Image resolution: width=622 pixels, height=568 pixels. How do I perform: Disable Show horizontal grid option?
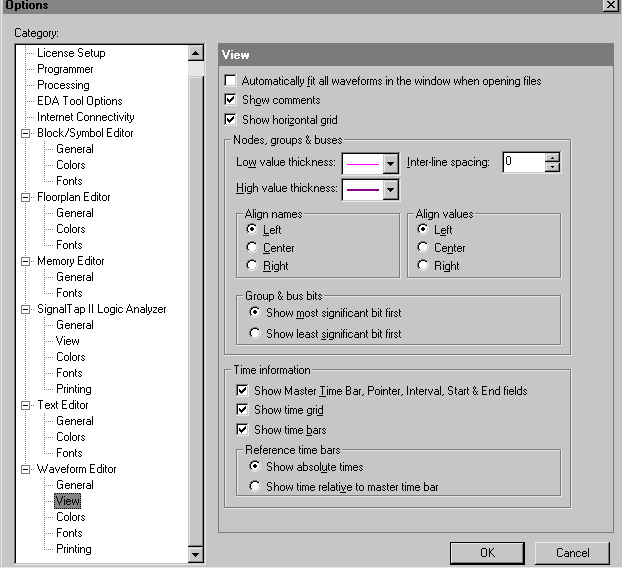[231, 120]
